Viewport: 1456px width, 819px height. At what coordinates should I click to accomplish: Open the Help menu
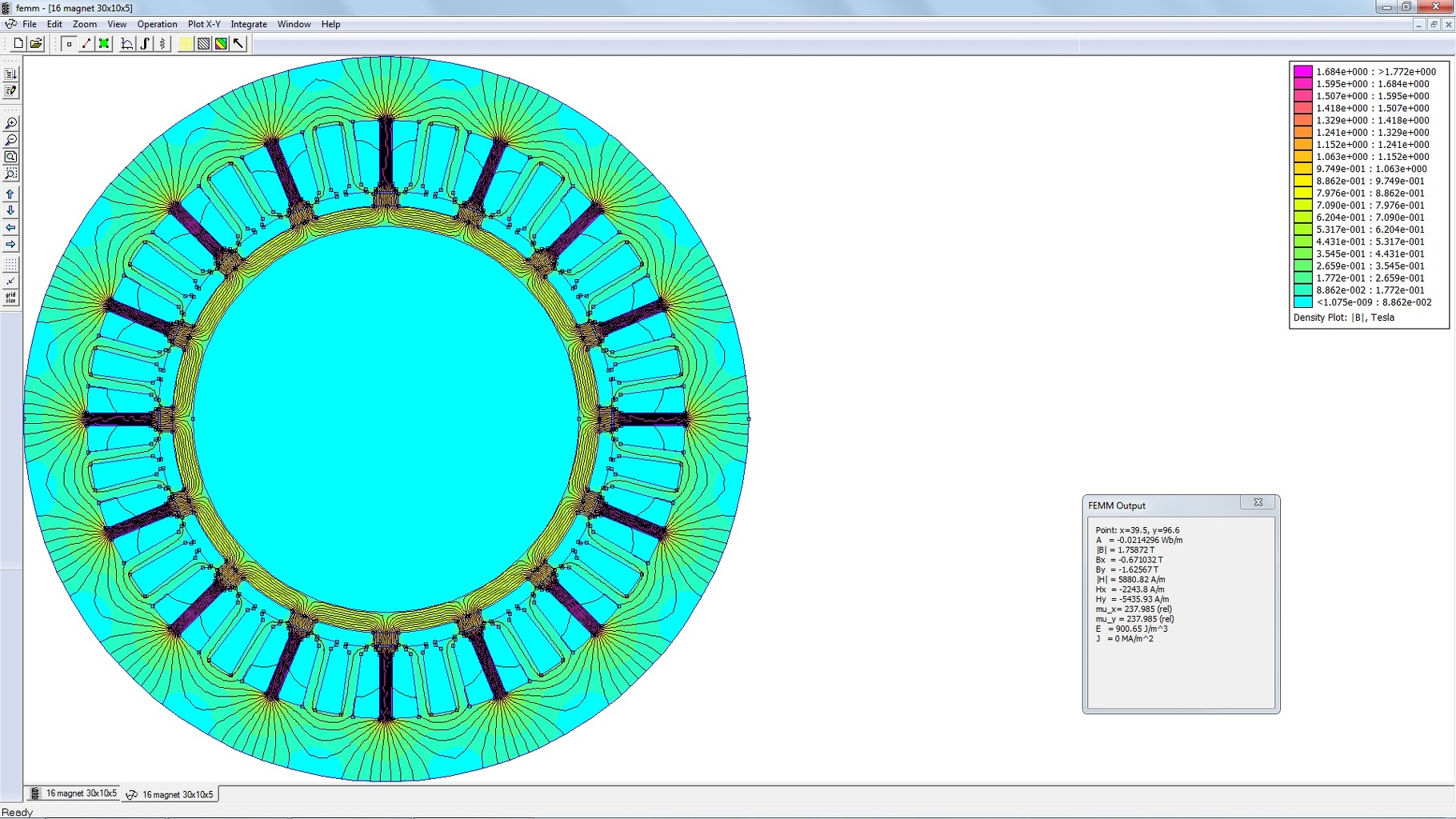[331, 24]
